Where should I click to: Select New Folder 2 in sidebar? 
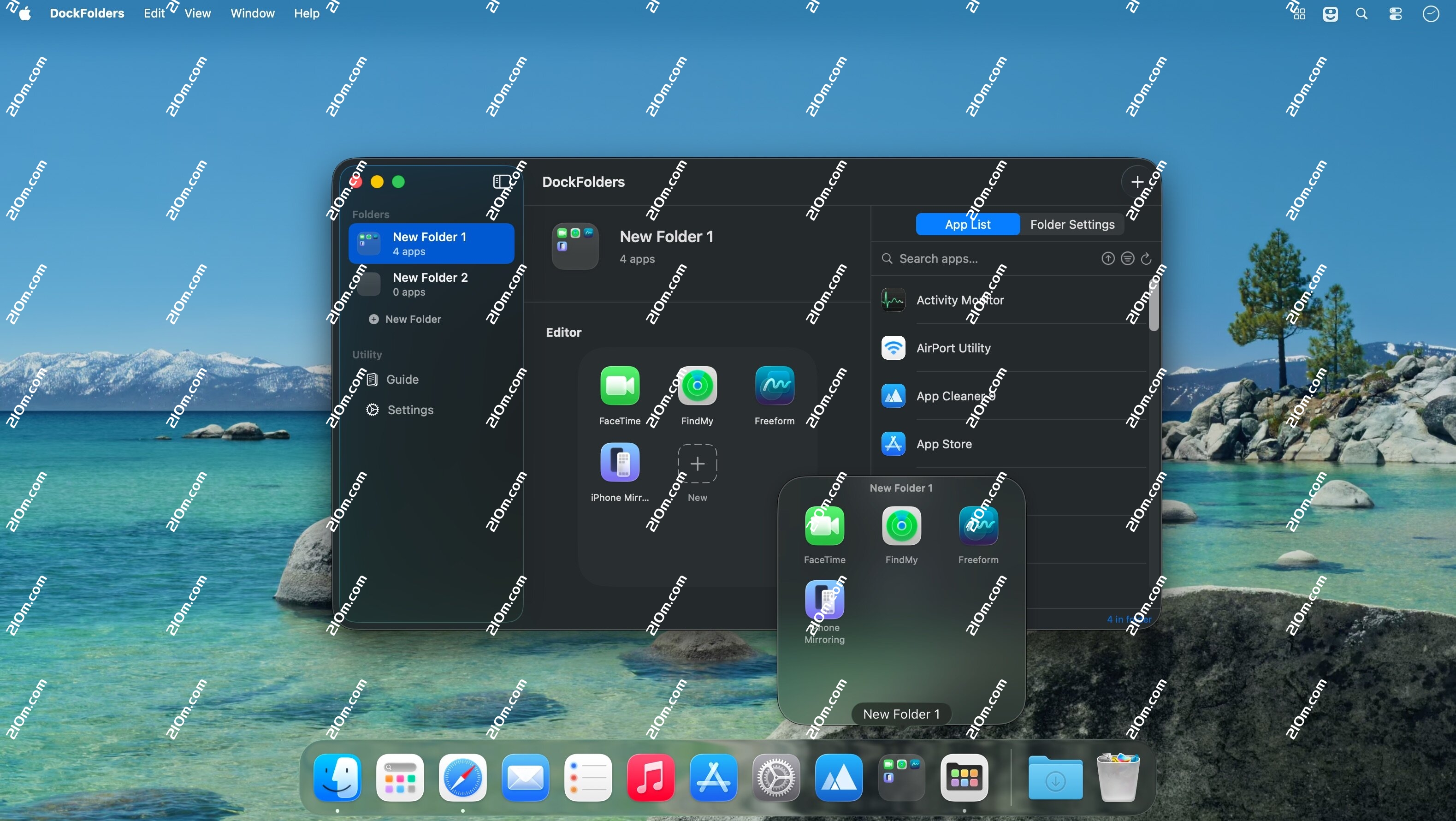[x=431, y=284]
